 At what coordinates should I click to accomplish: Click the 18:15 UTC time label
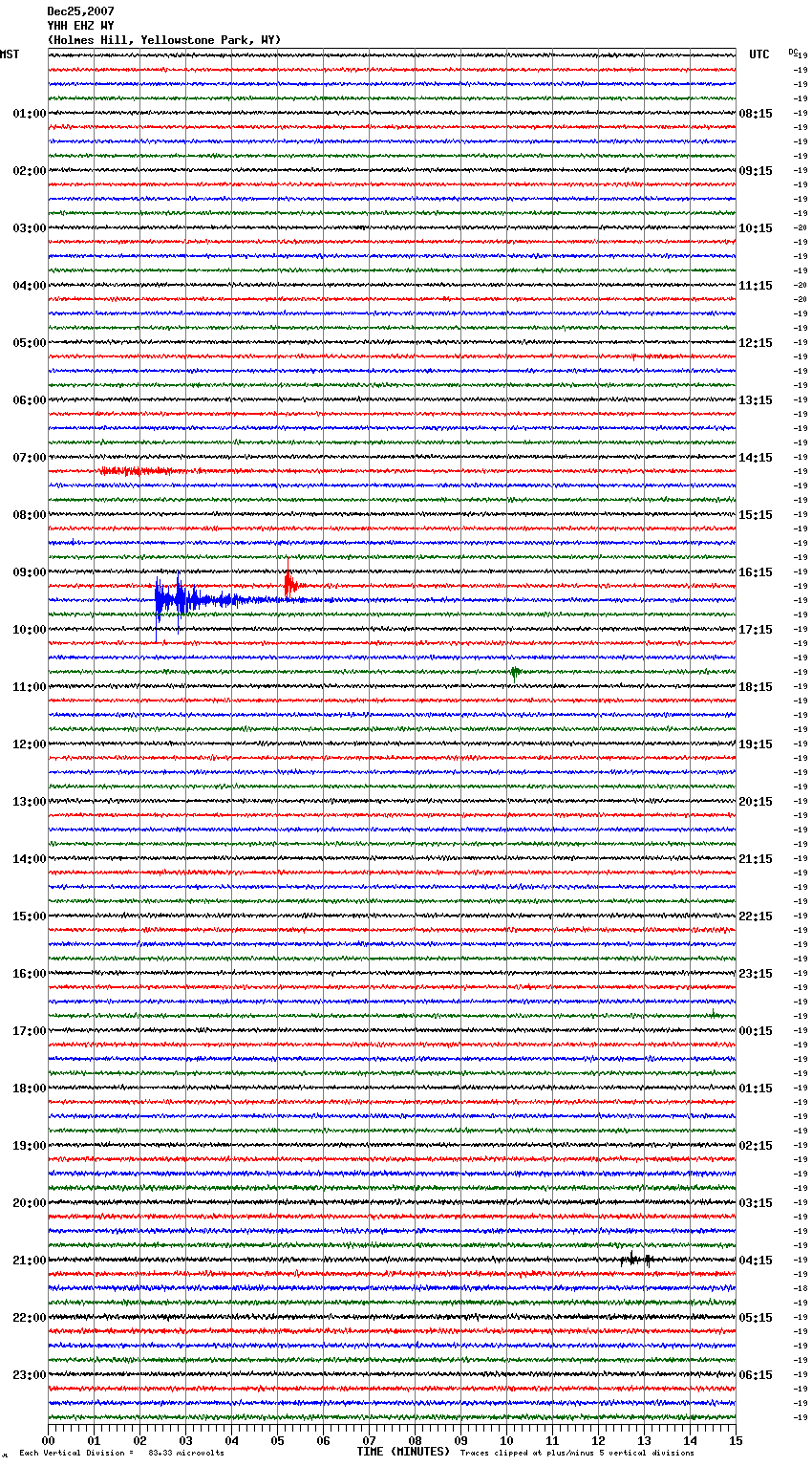tap(756, 687)
